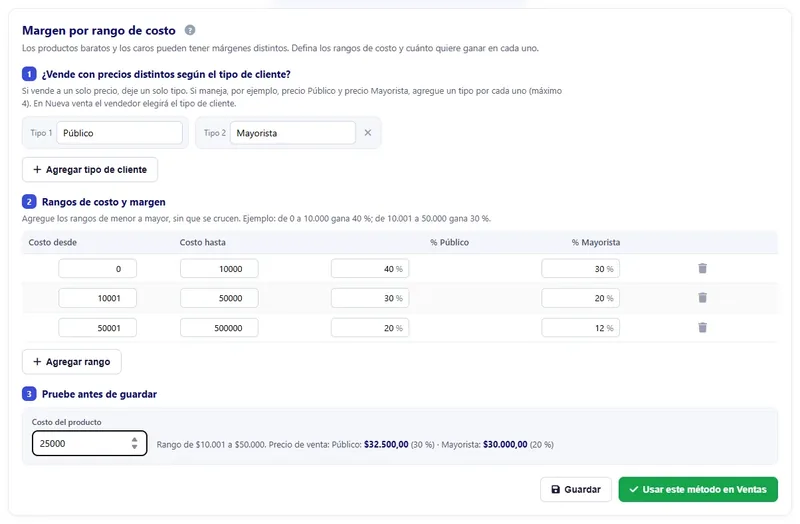Delete the 10001 to 50000 range row
This screenshot has height=524, width=800.
pos(703,297)
